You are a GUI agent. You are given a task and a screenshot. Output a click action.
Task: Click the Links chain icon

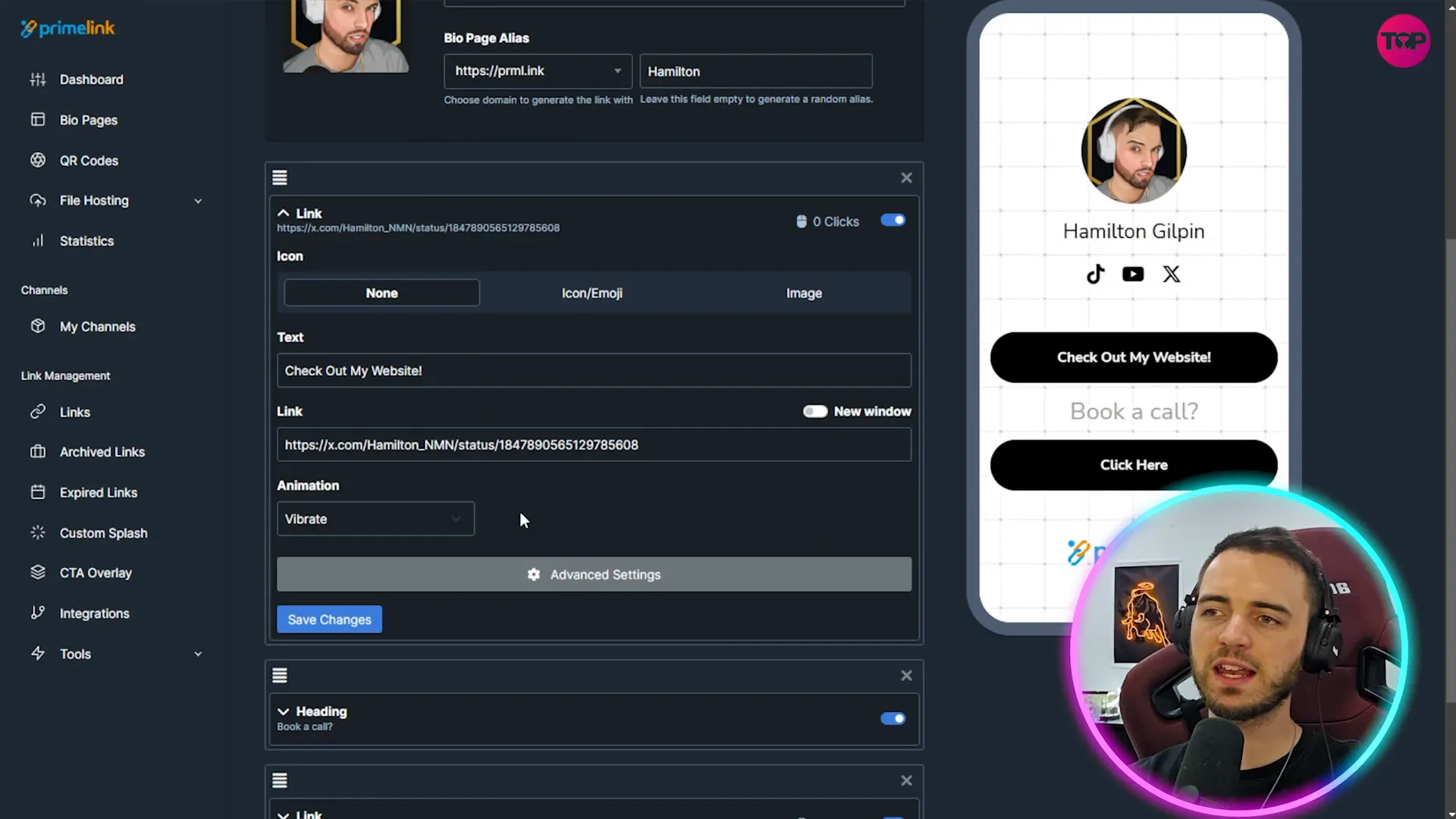click(38, 412)
